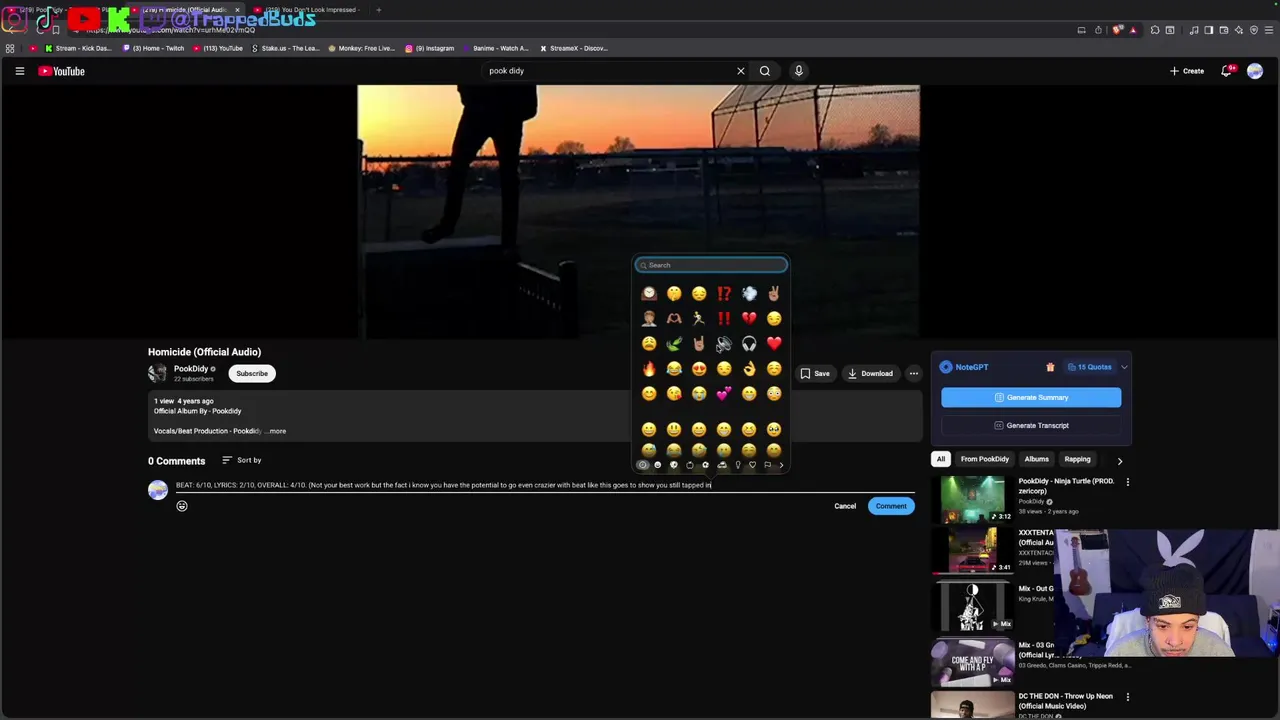Insert the headphones emoji
This screenshot has height=720, width=1280.
click(749, 343)
